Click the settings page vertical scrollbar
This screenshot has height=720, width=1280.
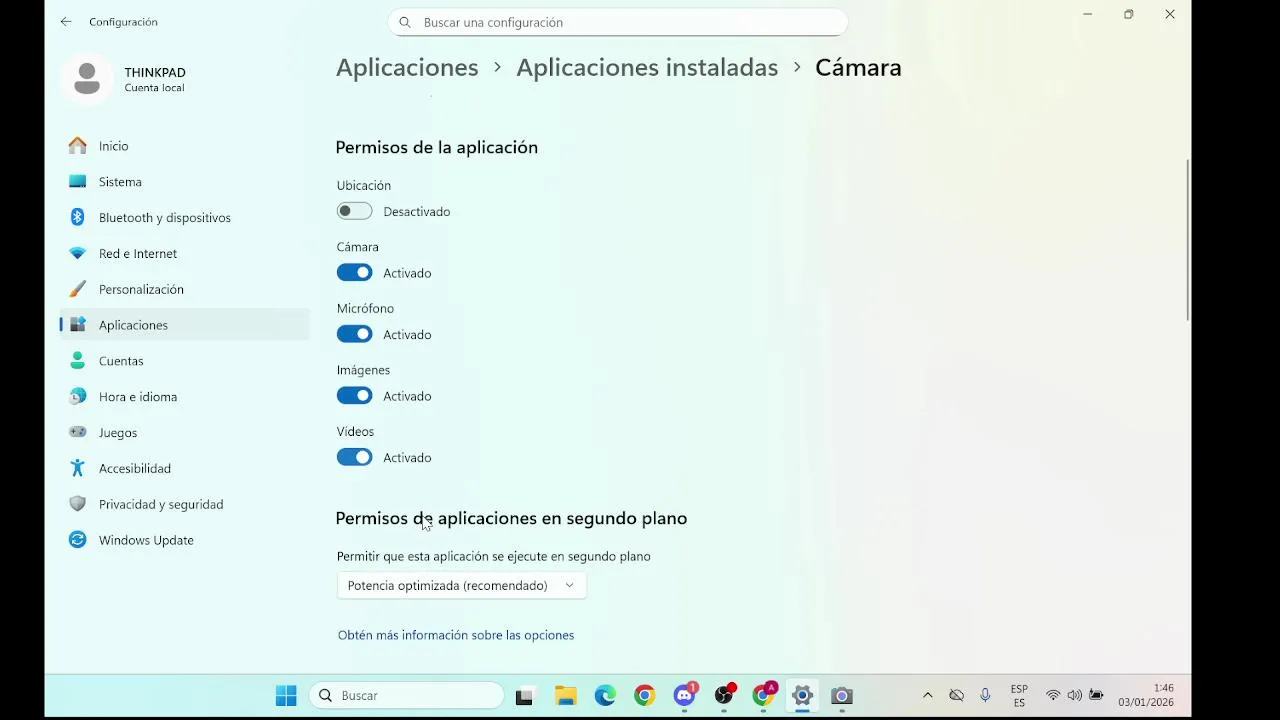[1188, 240]
